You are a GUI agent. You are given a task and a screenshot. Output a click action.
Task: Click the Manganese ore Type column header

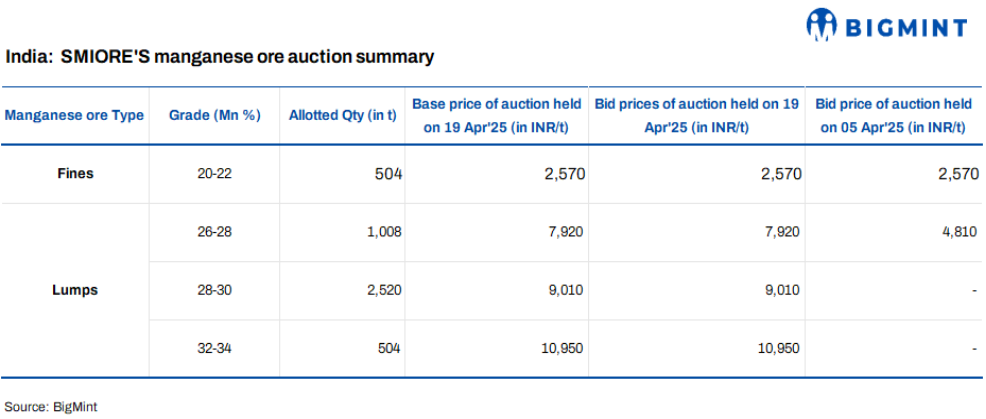(x=75, y=115)
